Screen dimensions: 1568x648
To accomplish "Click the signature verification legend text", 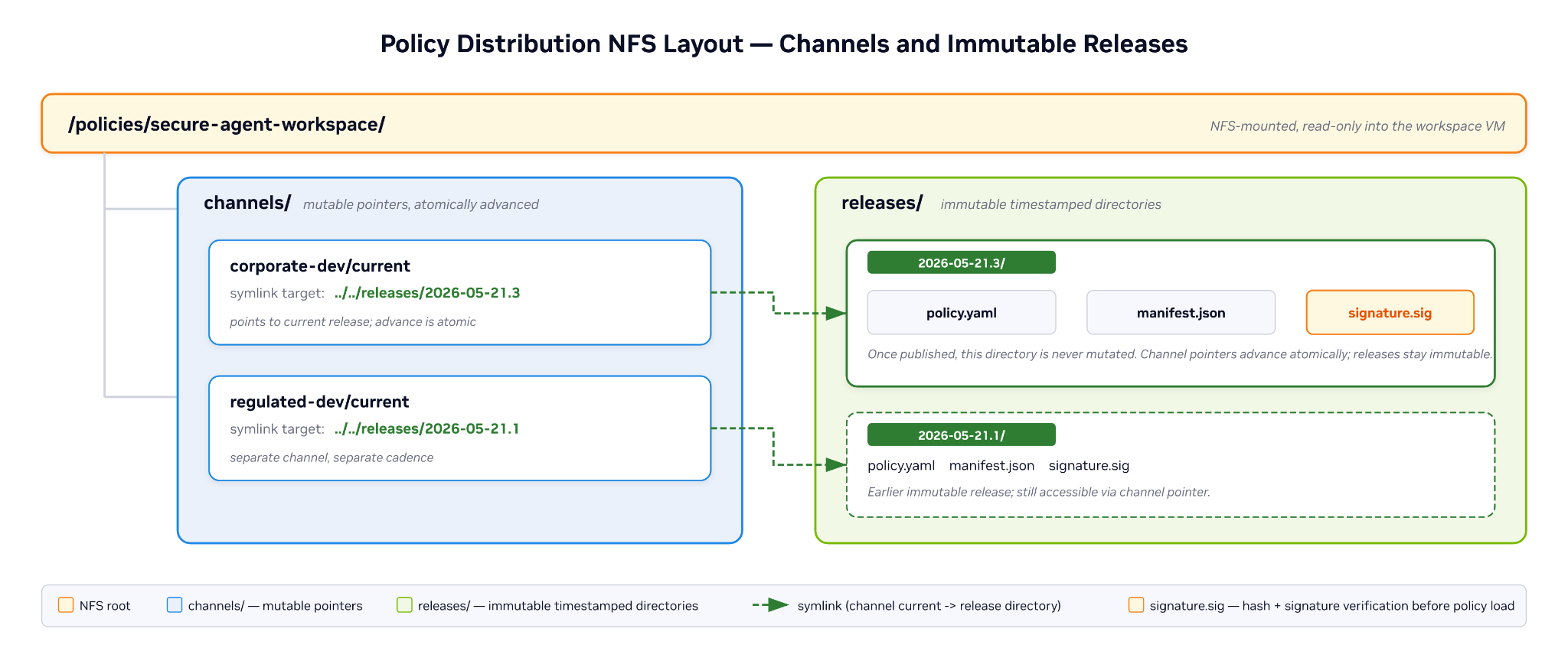I will tap(1332, 606).
